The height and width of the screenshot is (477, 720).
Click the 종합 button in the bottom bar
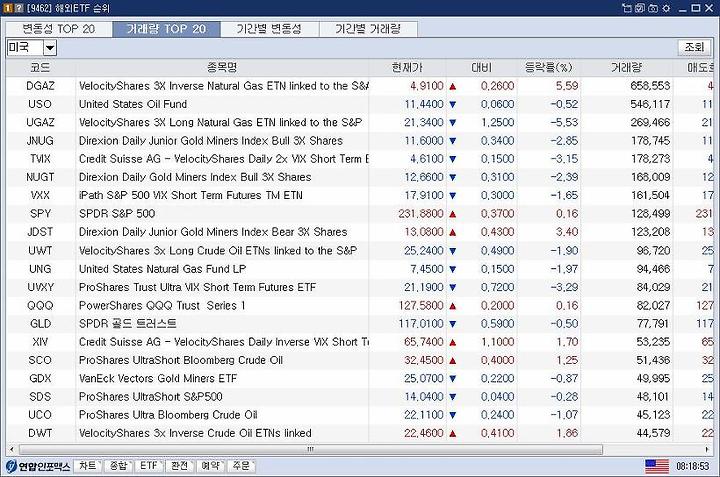[118, 466]
